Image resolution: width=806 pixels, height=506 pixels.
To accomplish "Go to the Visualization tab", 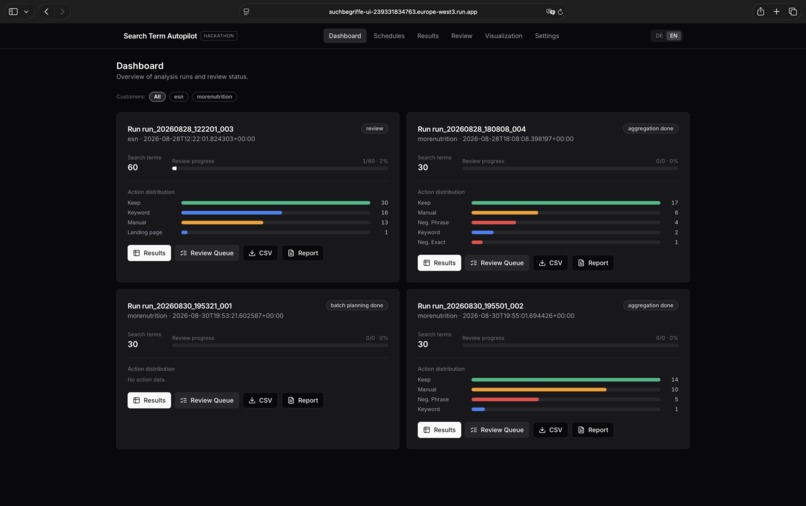I will pos(504,36).
